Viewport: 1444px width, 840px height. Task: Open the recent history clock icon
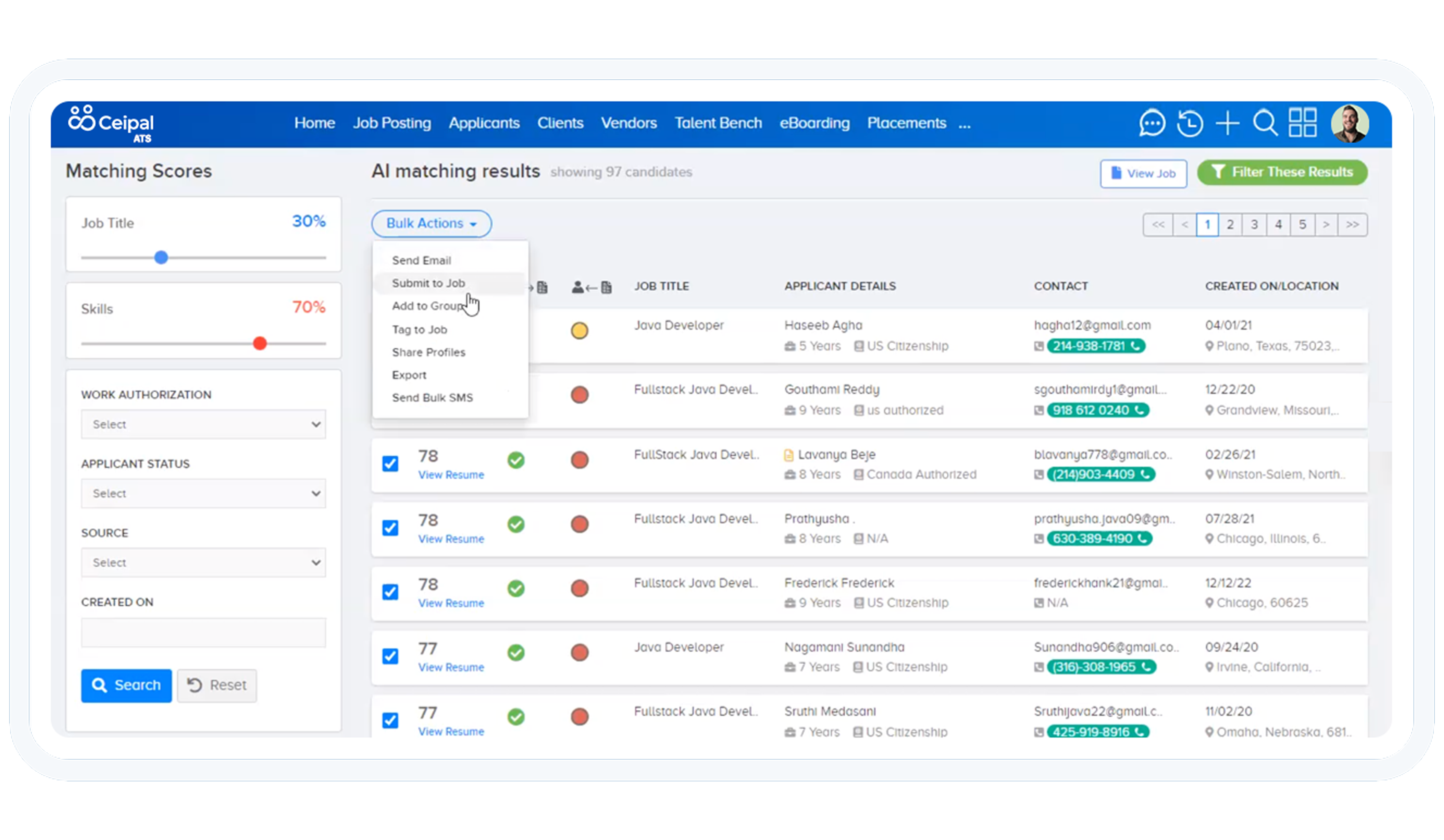[1190, 123]
